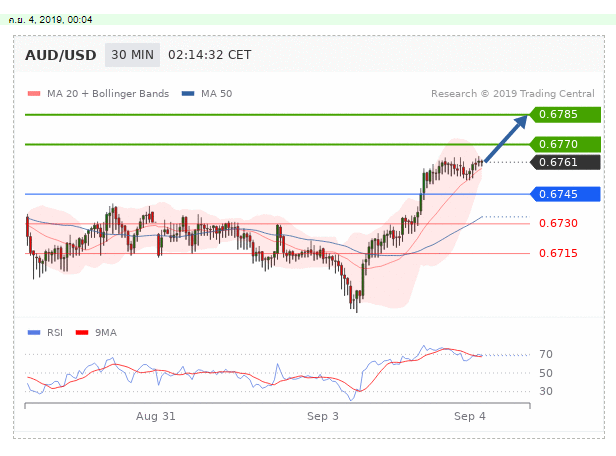Click the 0.6745 pivot price tag
Viewport: 616px width, 456px height.
tap(565, 194)
